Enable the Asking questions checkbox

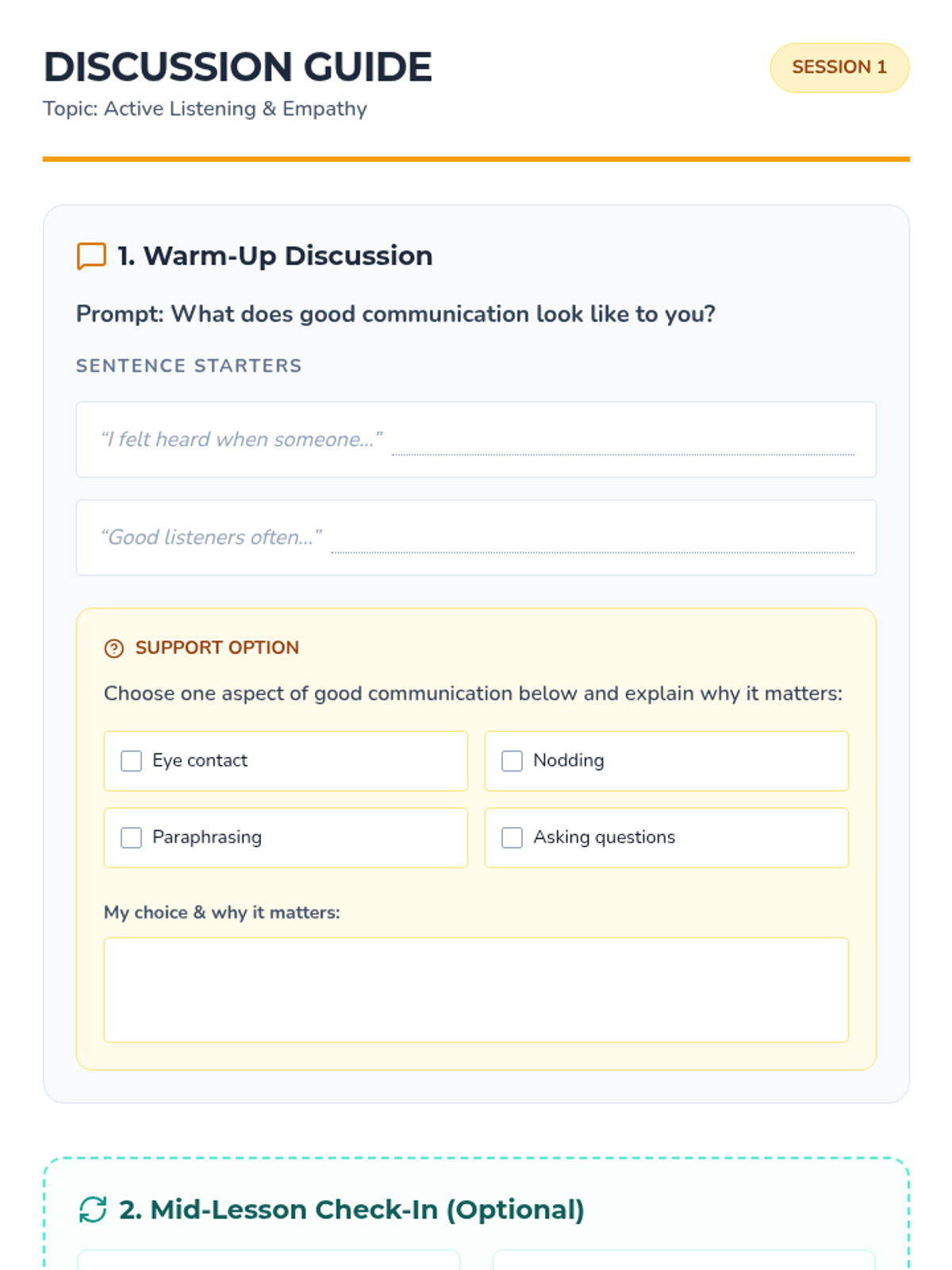click(512, 838)
